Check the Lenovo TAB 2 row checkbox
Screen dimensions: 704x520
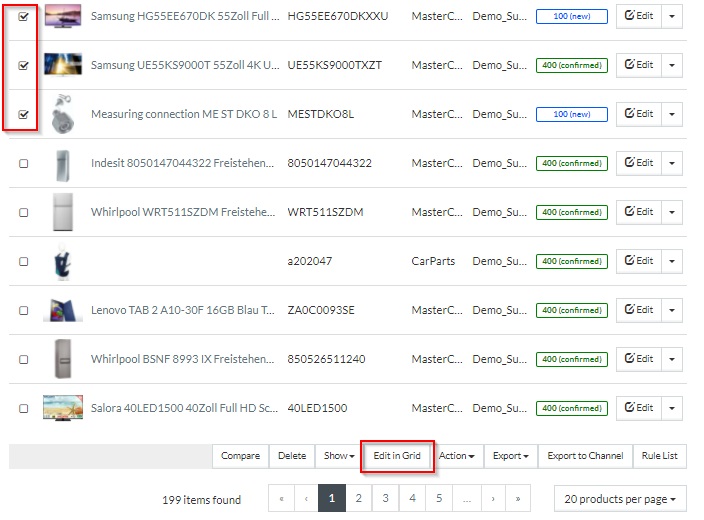pos(23,310)
